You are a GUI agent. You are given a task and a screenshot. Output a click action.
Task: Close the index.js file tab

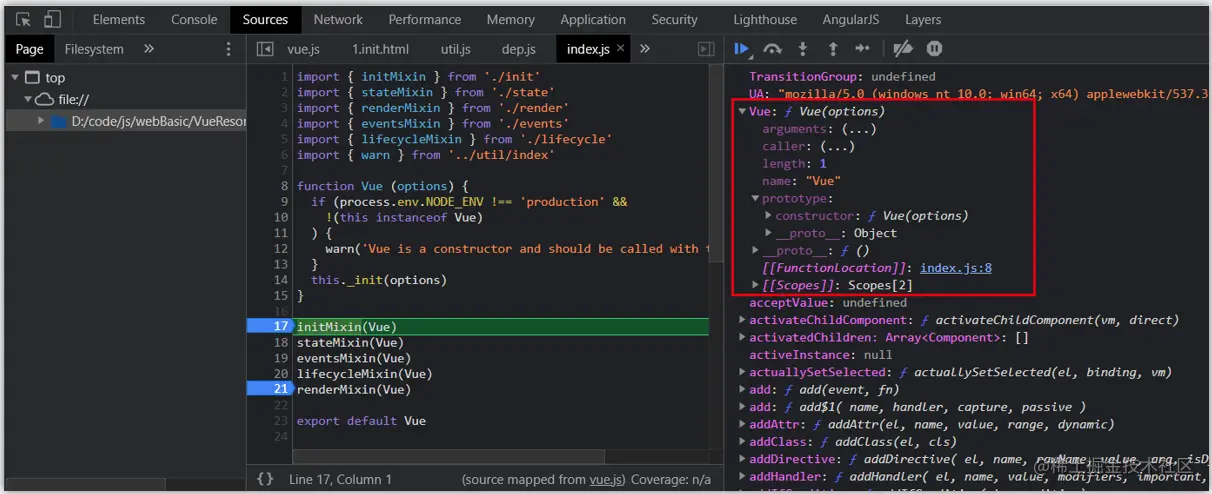[621, 48]
